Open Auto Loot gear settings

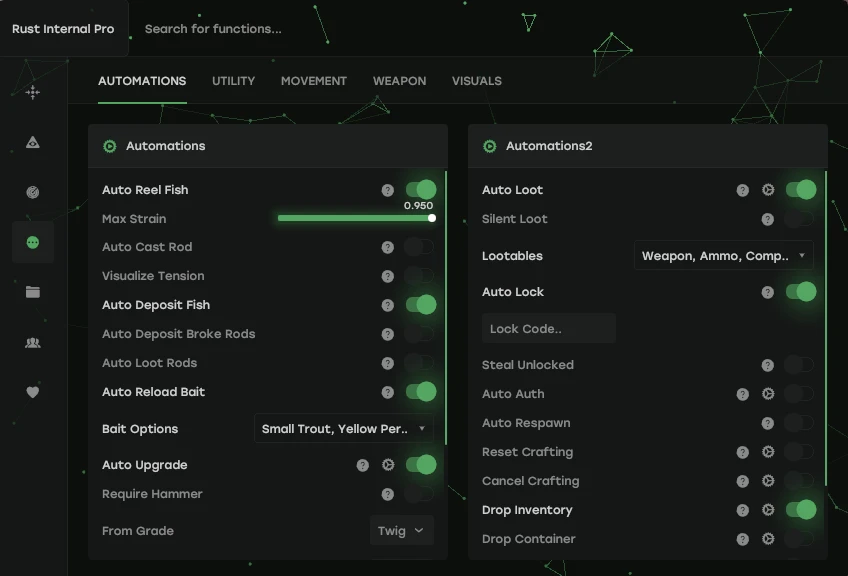pos(768,189)
